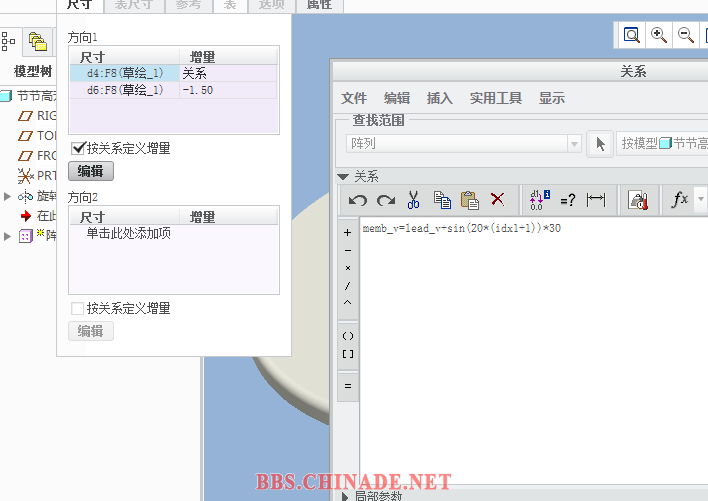Insert divide slash operator
Screen dimensions: 708x501
click(347, 286)
